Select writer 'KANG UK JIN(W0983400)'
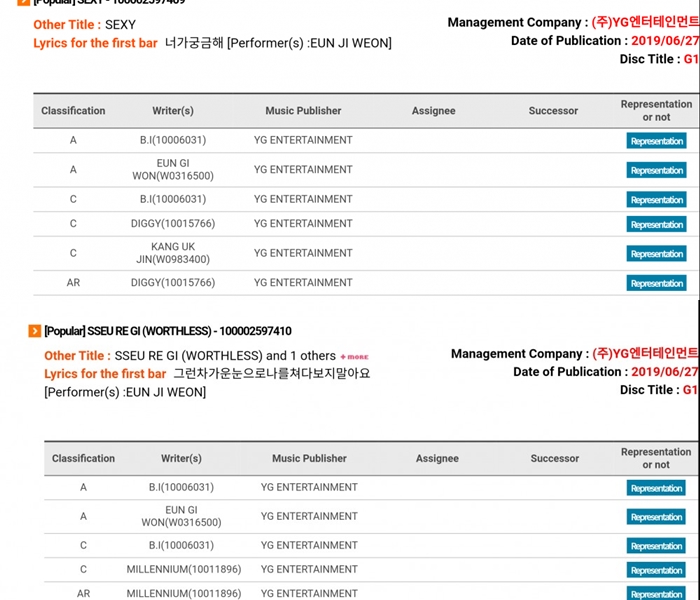 pos(173,253)
